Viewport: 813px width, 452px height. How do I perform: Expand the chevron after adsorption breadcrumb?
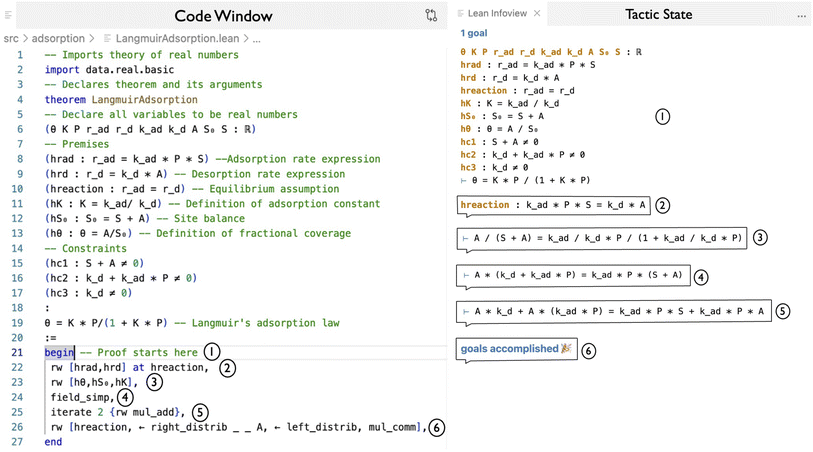(92, 39)
